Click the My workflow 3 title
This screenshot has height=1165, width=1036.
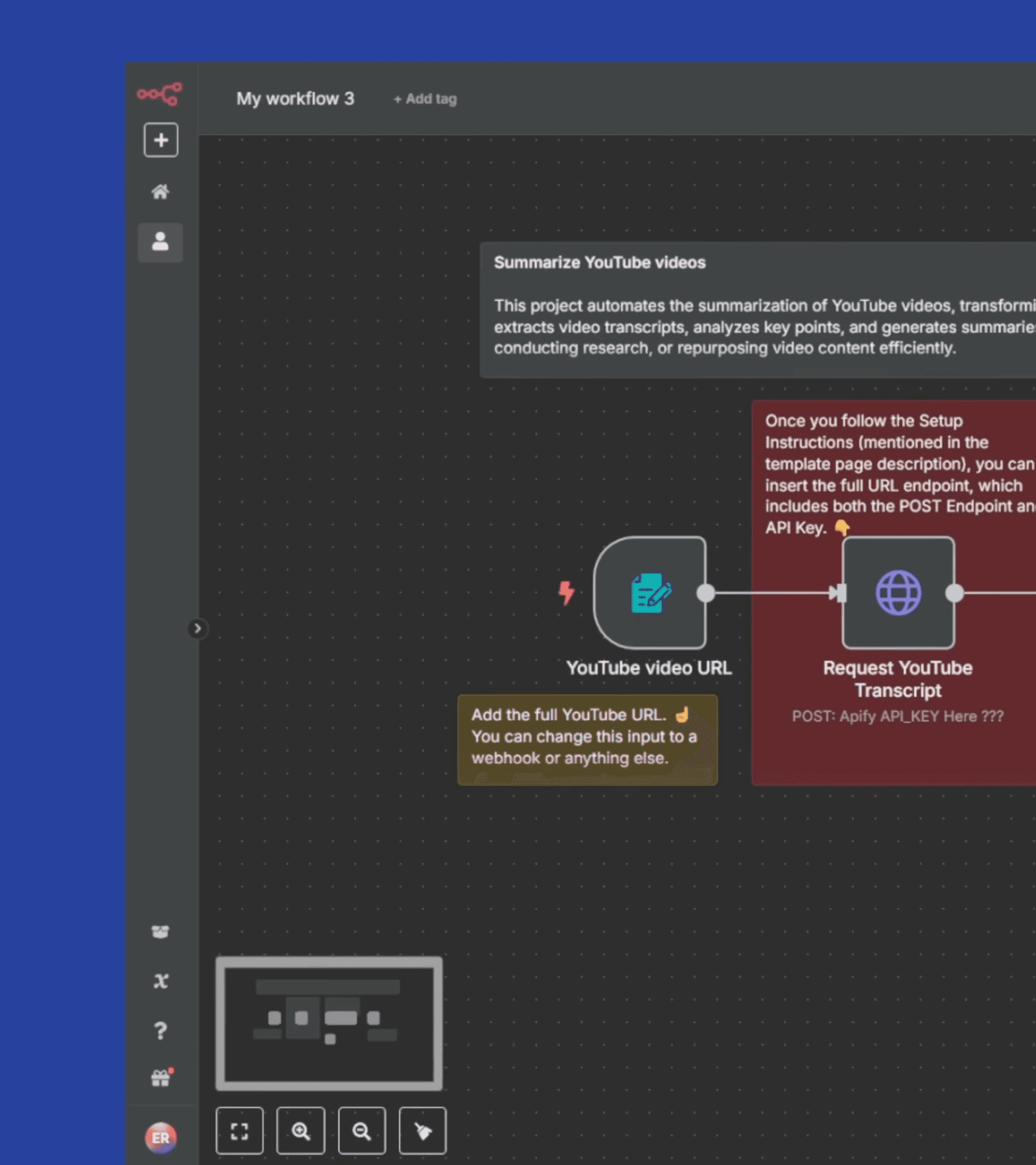295,99
